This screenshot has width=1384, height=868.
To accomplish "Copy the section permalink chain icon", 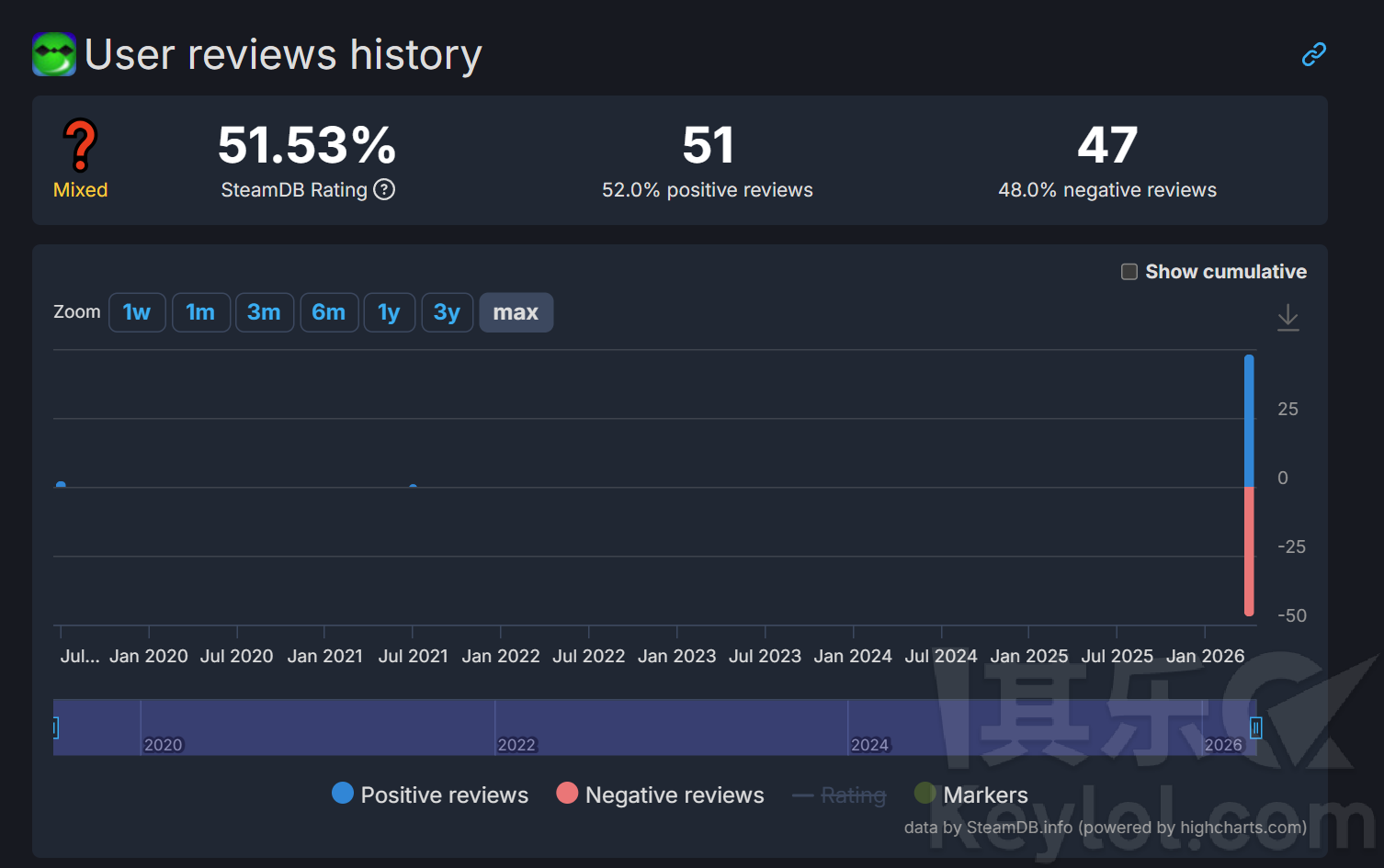I will coord(1313,55).
